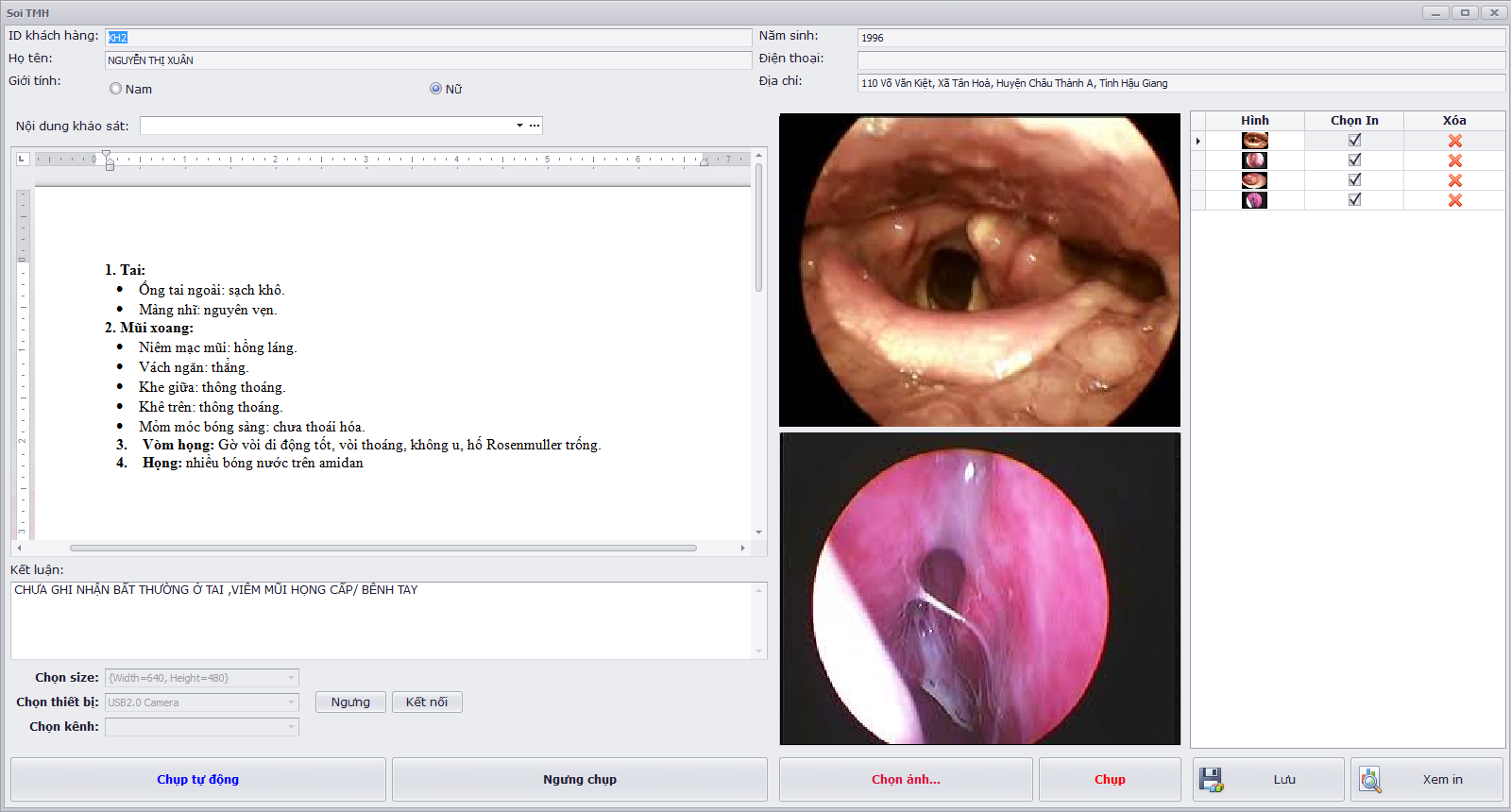Click the Xem in print preview icon
1511x812 pixels.
[1369, 780]
